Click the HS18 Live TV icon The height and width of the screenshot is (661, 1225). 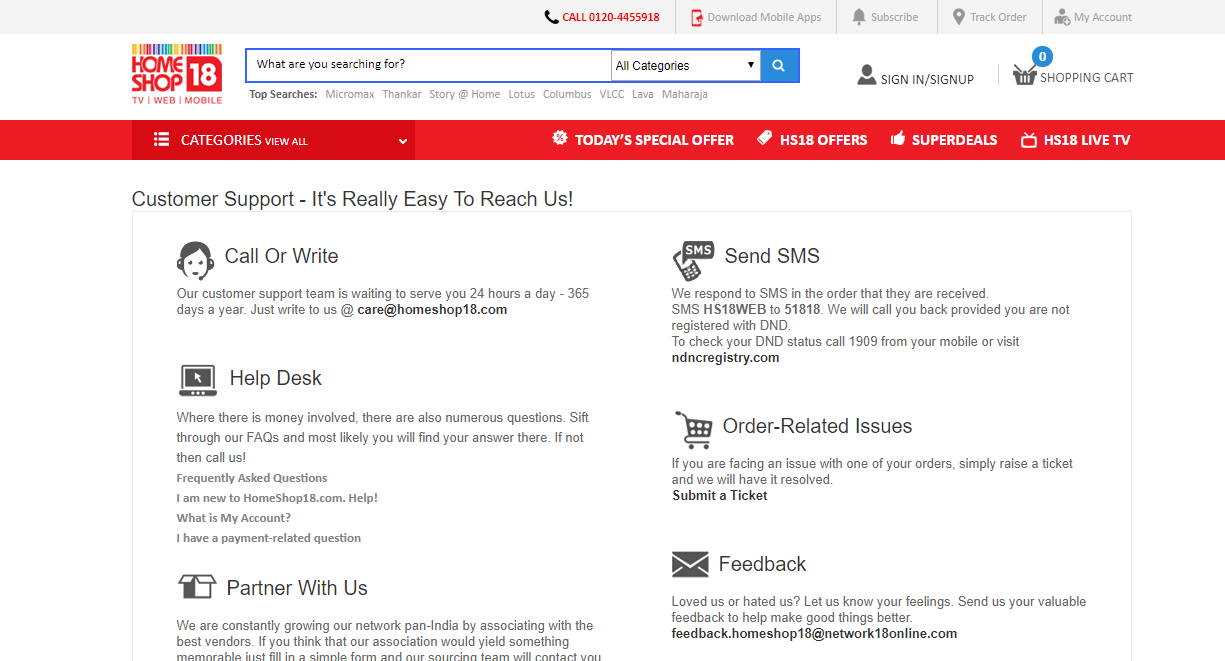pyautogui.click(x=1028, y=140)
